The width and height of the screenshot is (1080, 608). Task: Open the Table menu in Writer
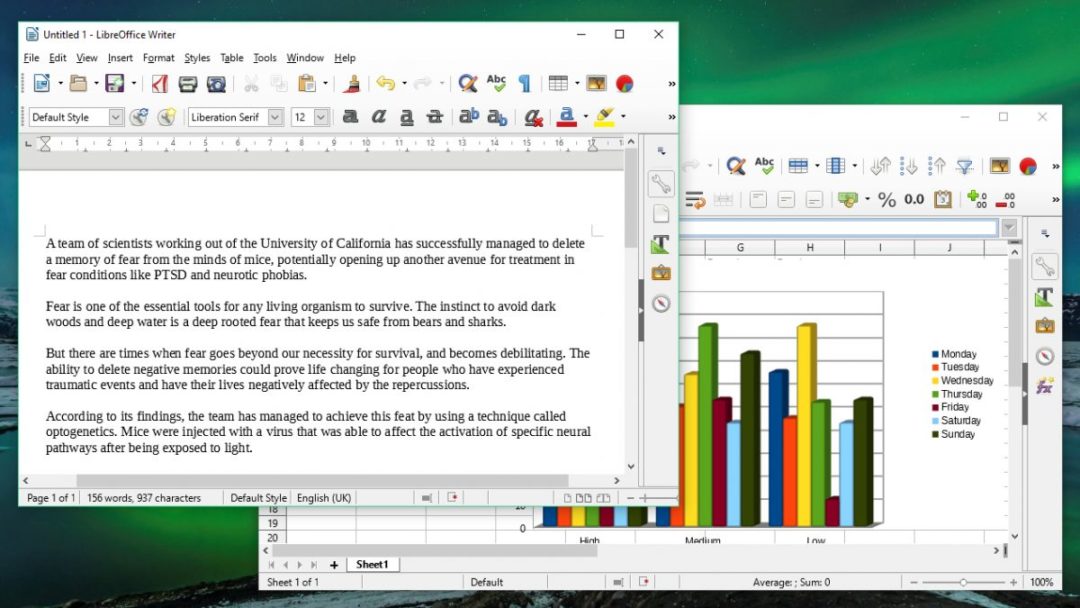pos(232,58)
